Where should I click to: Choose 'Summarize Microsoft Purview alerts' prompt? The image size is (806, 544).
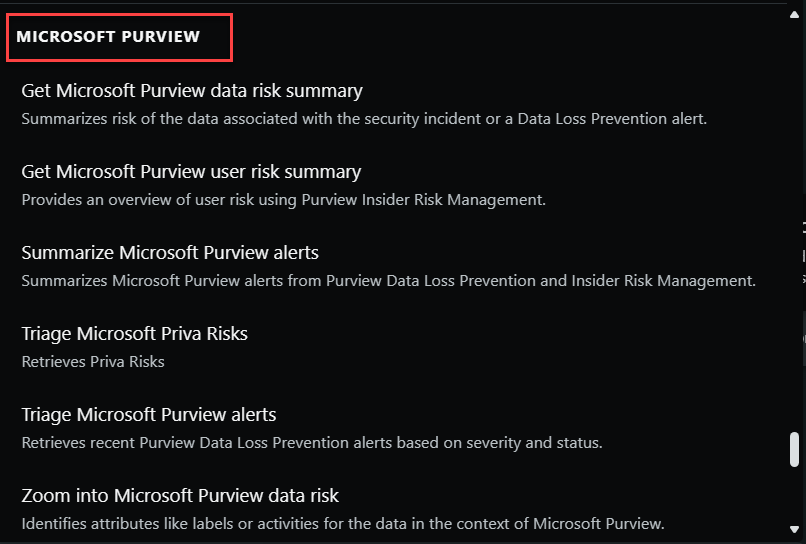[170, 252]
